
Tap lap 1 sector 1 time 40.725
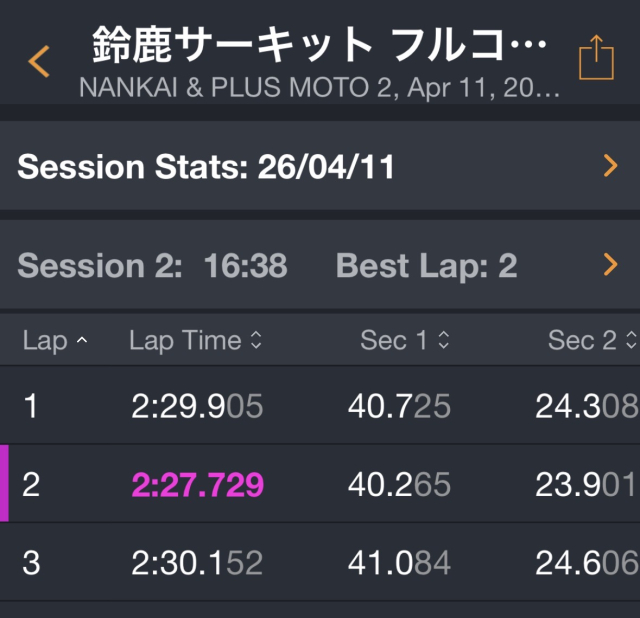pyautogui.click(x=399, y=406)
